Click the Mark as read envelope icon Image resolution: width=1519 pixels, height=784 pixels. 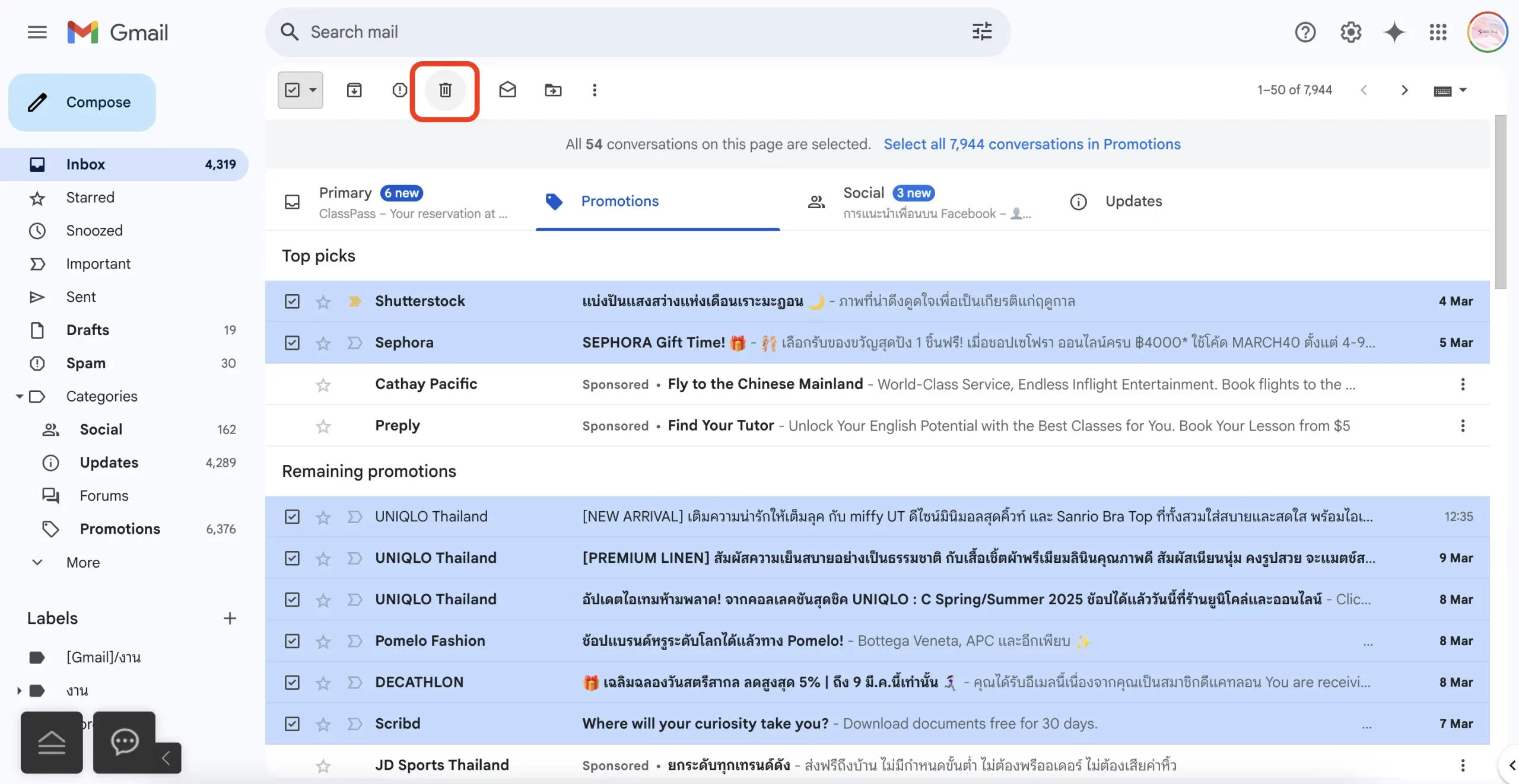(507, 90)
